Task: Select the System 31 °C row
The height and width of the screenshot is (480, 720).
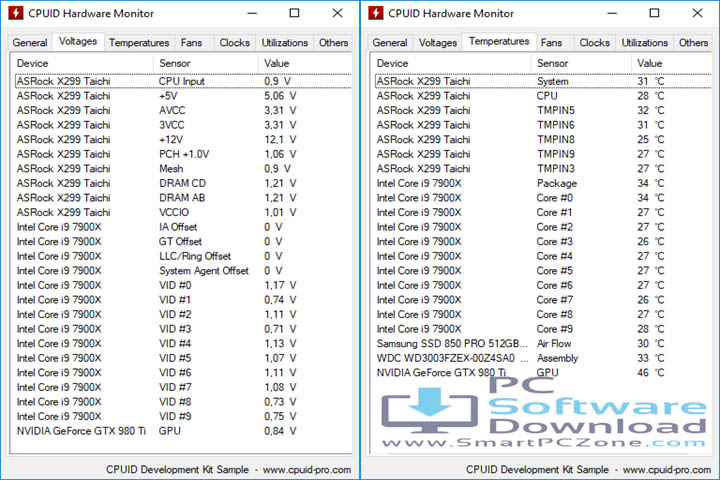Action: pyautogui.click(x=543, y=81)
